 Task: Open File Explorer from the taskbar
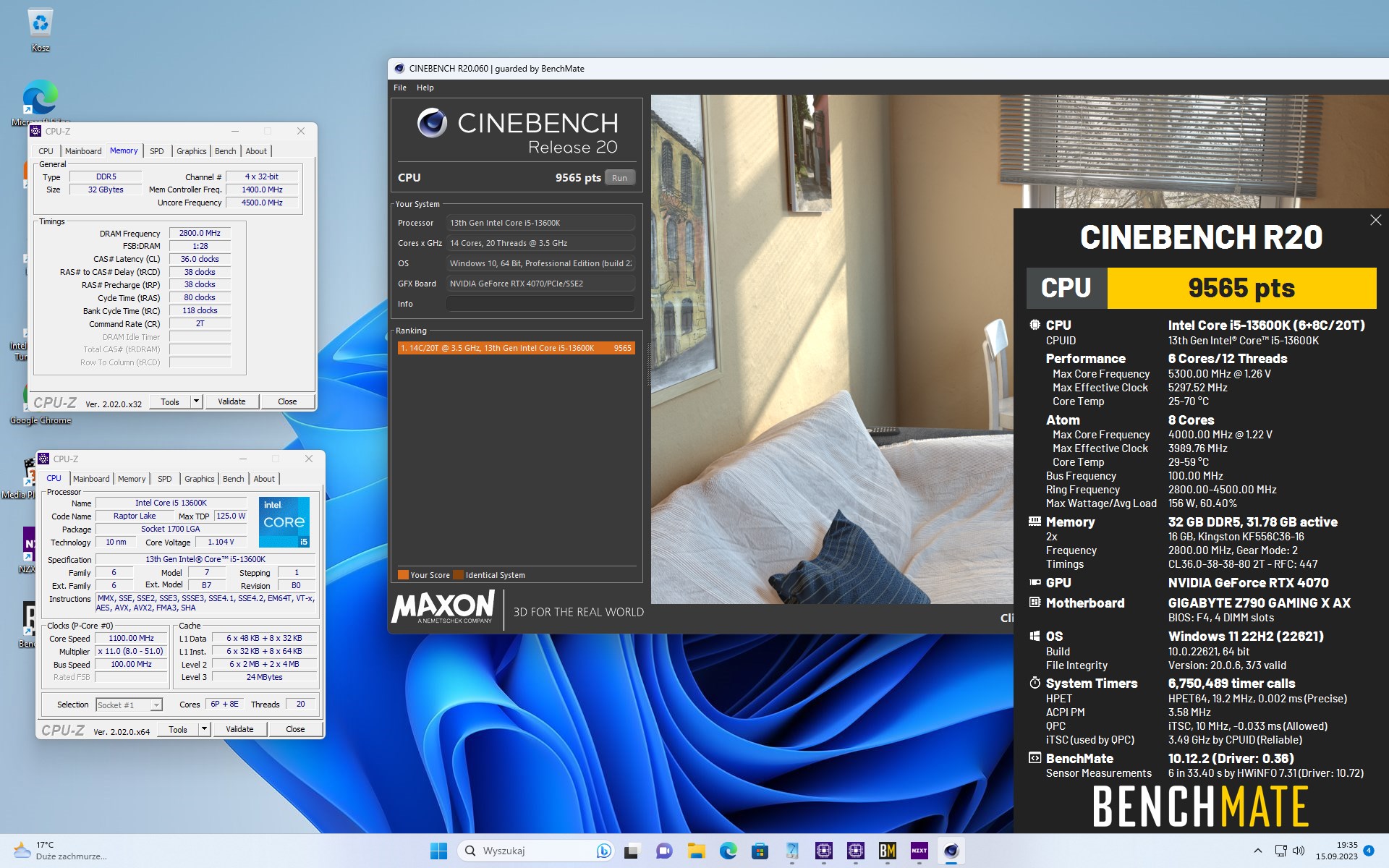[x=696, y=851]
